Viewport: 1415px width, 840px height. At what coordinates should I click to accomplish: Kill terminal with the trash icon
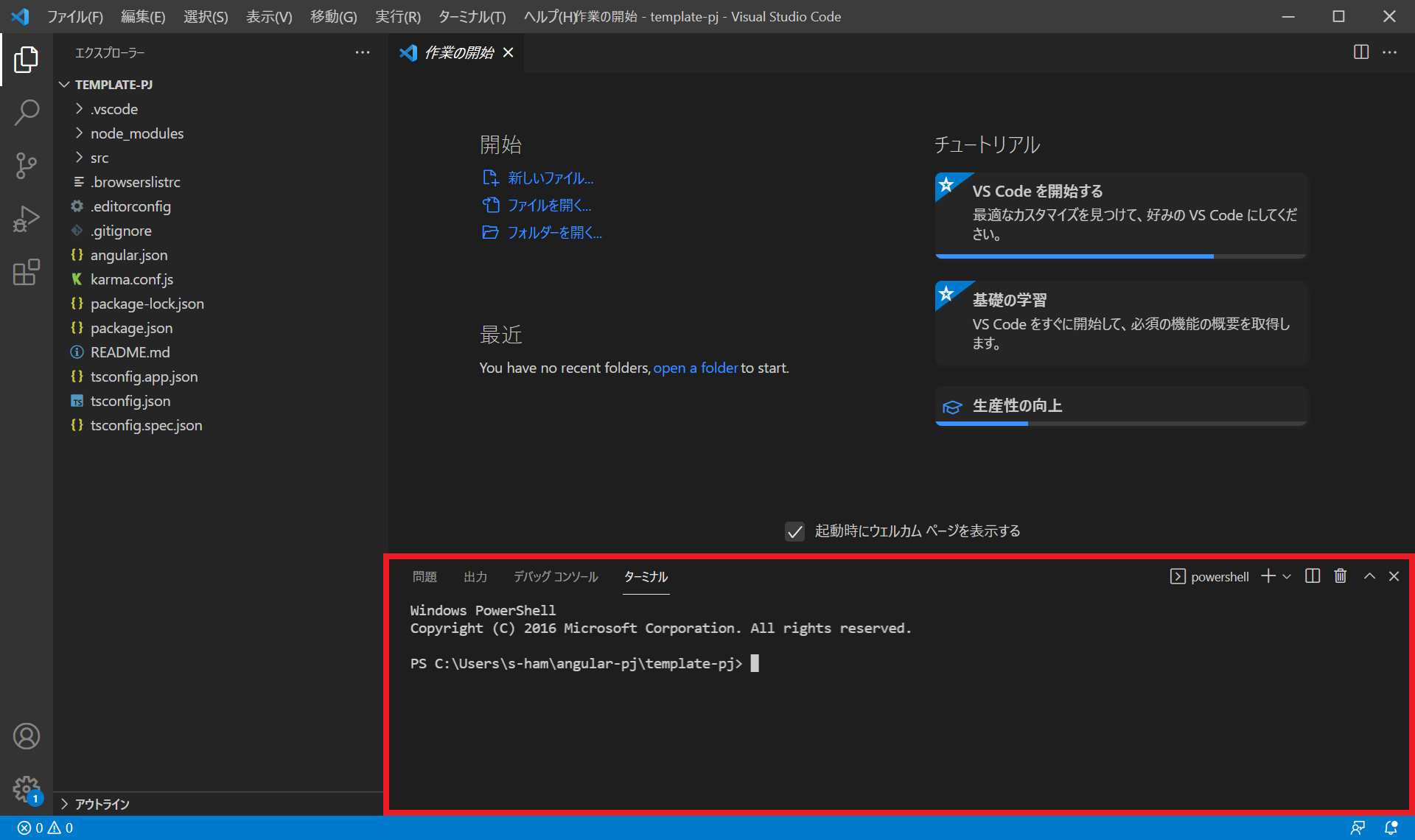(x=1341, y=576)
